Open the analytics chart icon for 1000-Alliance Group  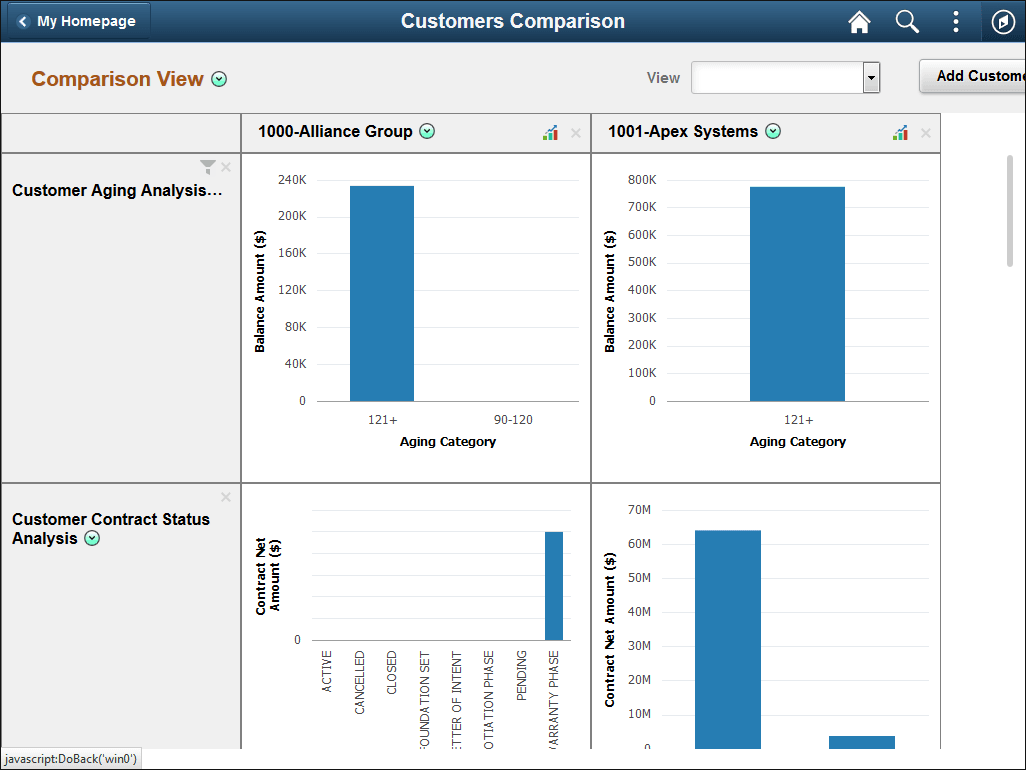click(x=550, y=131)
